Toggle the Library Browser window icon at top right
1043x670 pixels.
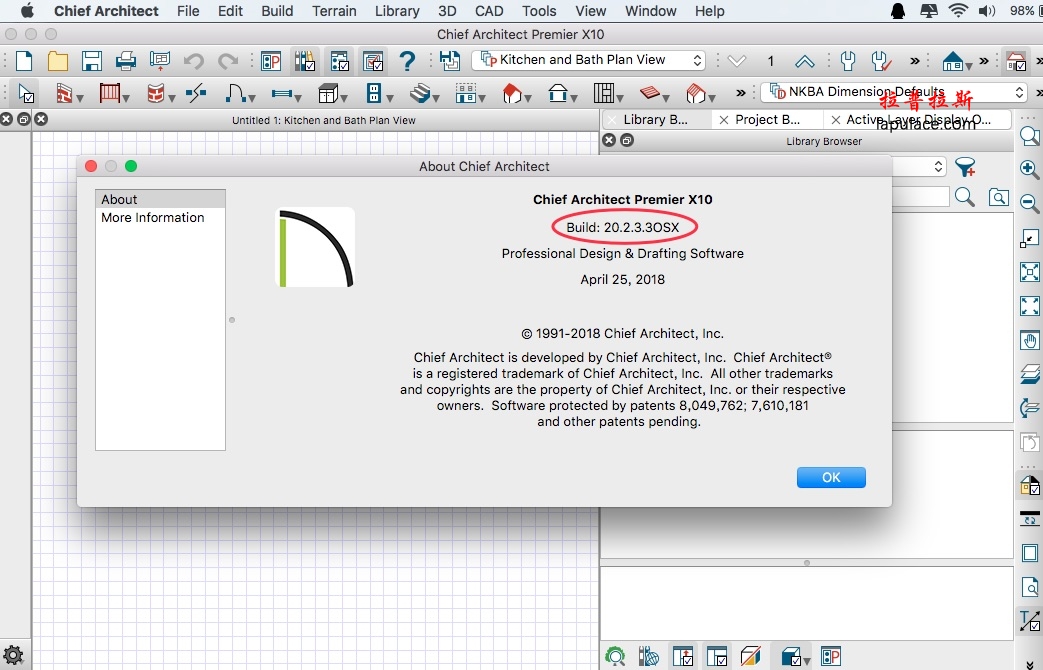[x=1016, y=61]
